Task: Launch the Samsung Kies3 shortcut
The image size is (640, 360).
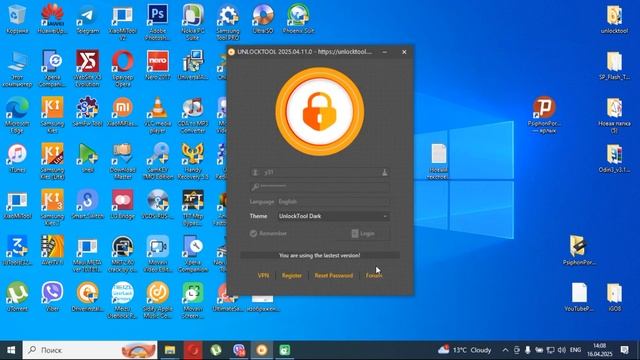Action: [52, 208]
